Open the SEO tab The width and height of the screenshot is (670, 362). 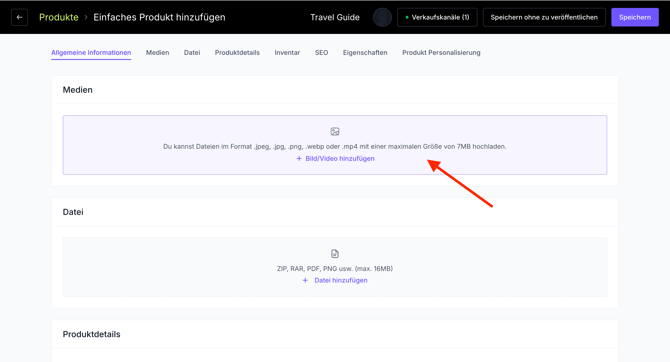pos(321,53)
